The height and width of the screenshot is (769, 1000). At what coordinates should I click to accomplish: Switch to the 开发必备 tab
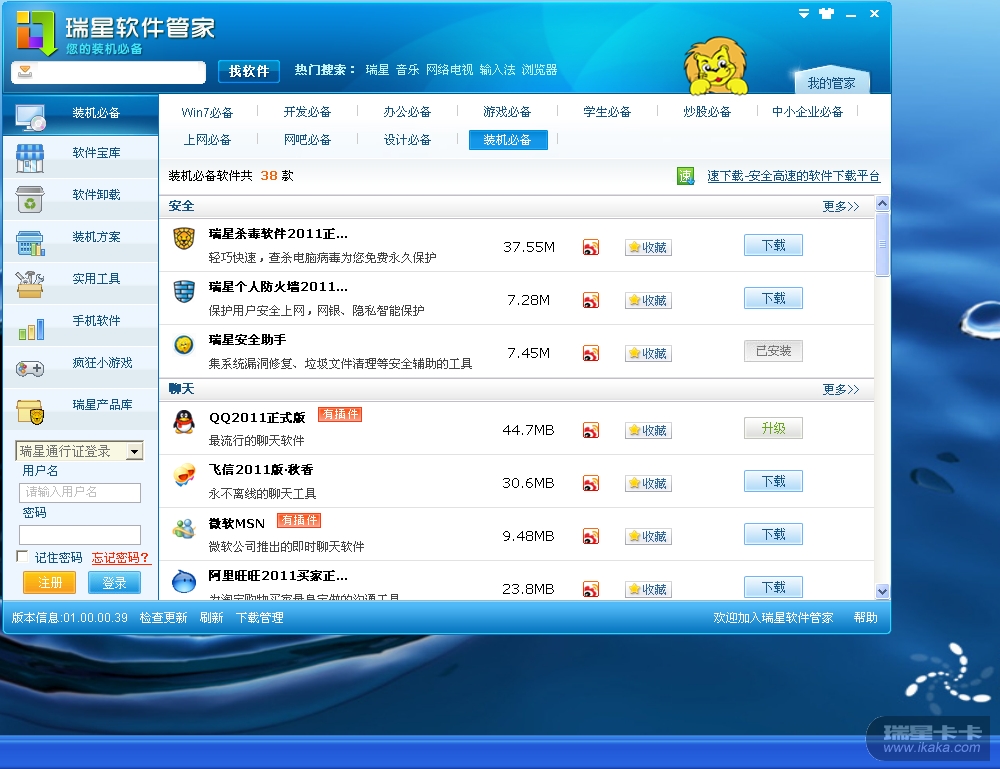click(307, 112)
